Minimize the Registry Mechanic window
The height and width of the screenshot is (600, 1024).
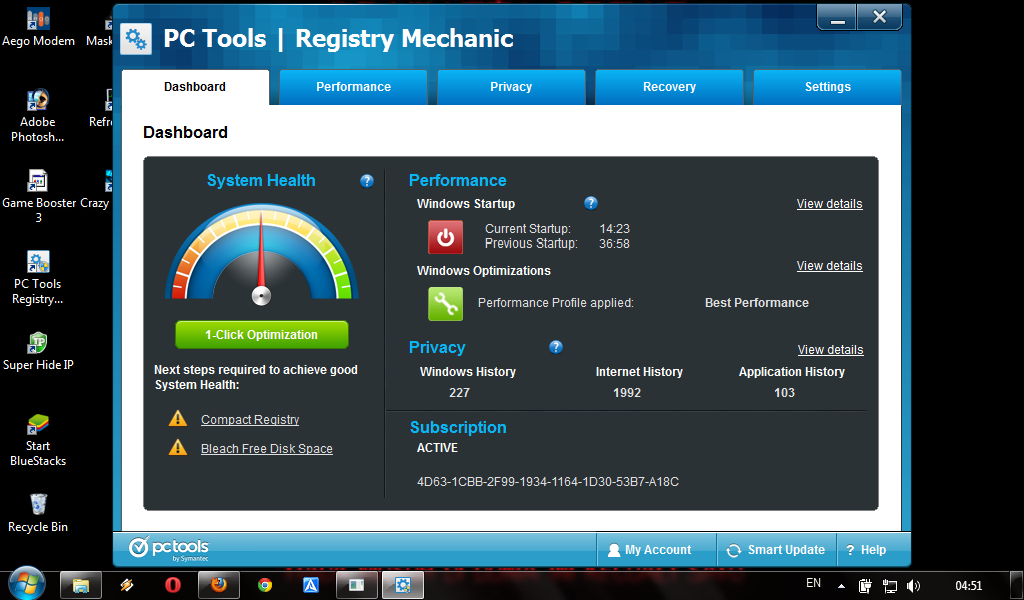[837, 18]
